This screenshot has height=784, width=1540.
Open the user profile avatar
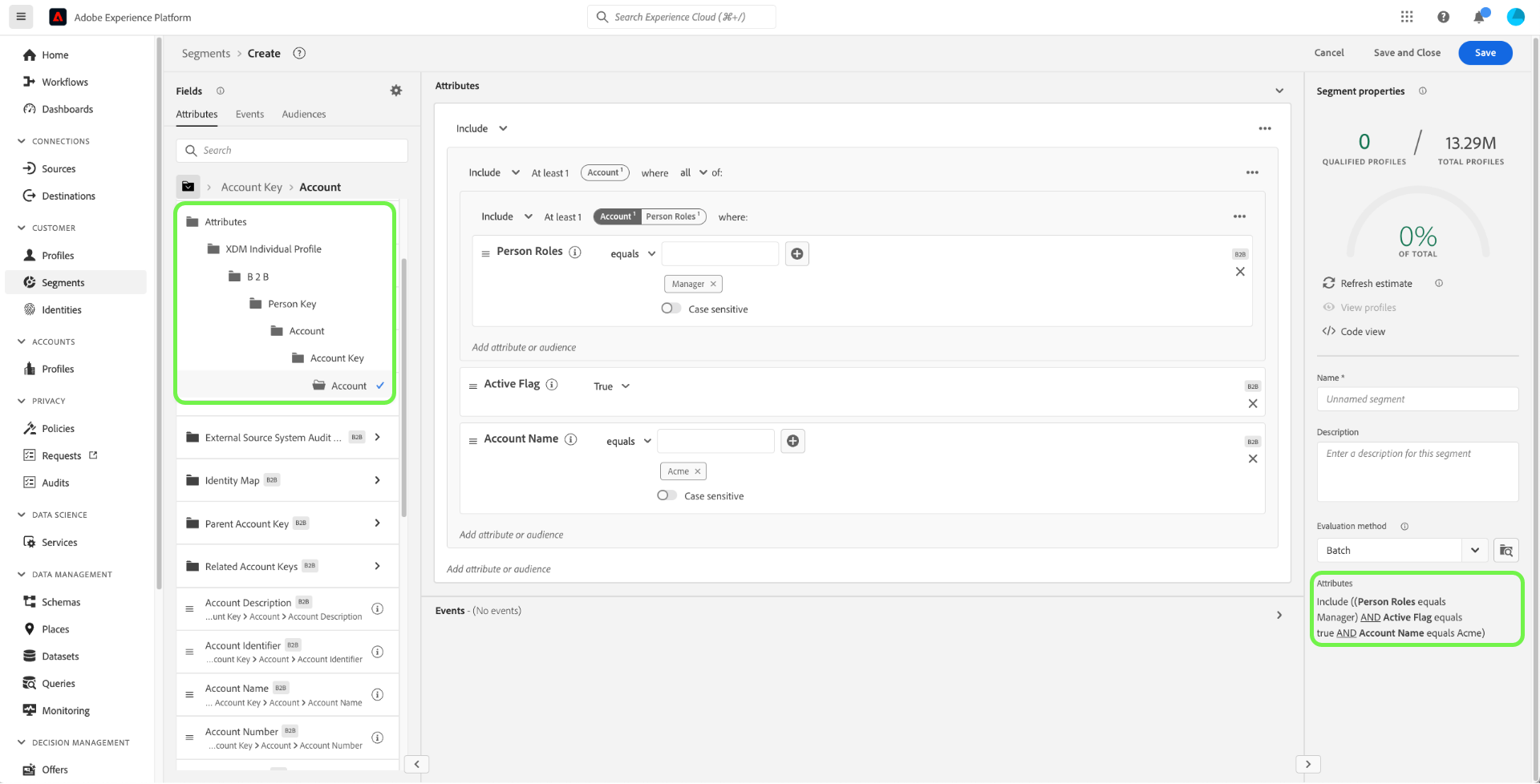tap(1515, 17)
